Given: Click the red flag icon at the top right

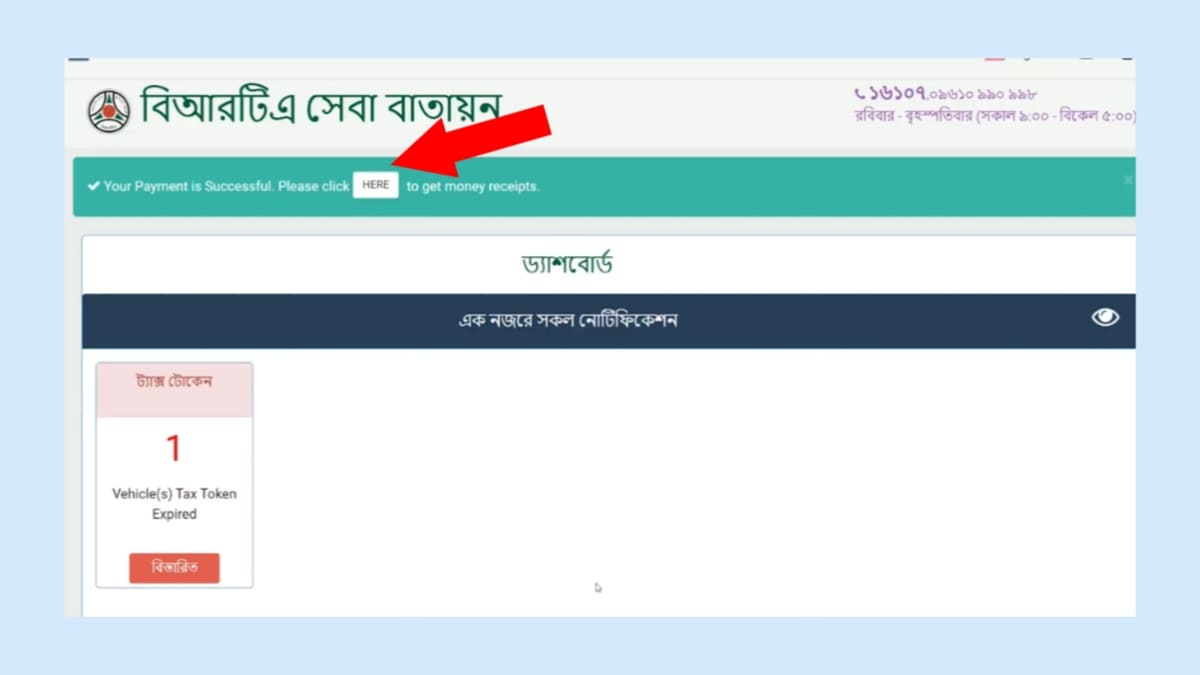Looking at the screenshot, I should pos(996,59).
